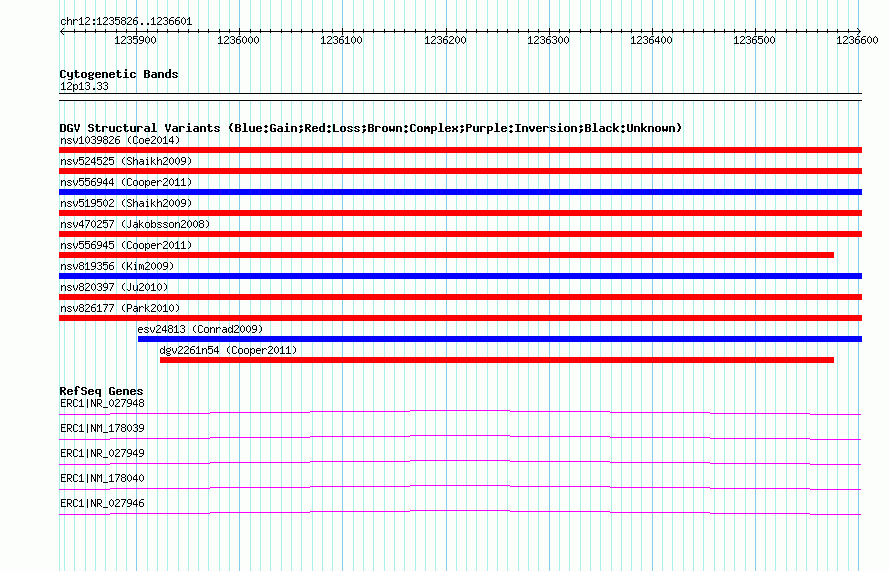Click the magenta gene line under ERC1|NM_178039
The image size is (890, 571).
coord(460,435)
